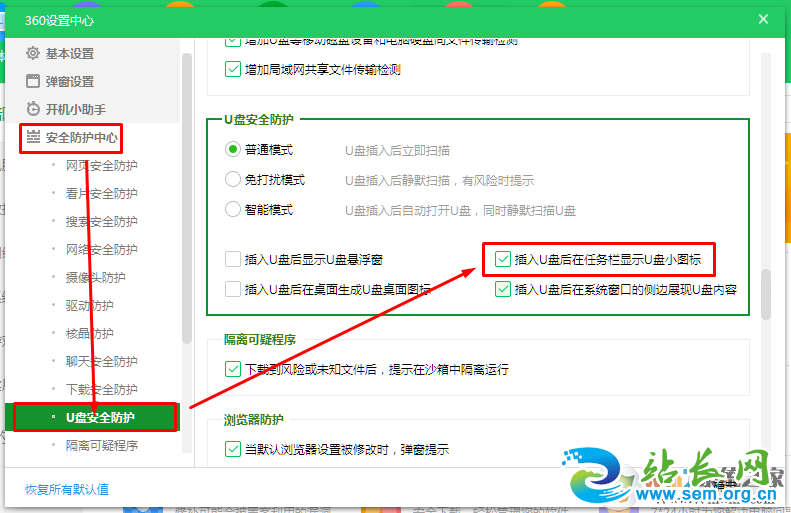Go to 下载安全防护 in sidebar
This screenshot has width=791, height=513.
point(101,389)
